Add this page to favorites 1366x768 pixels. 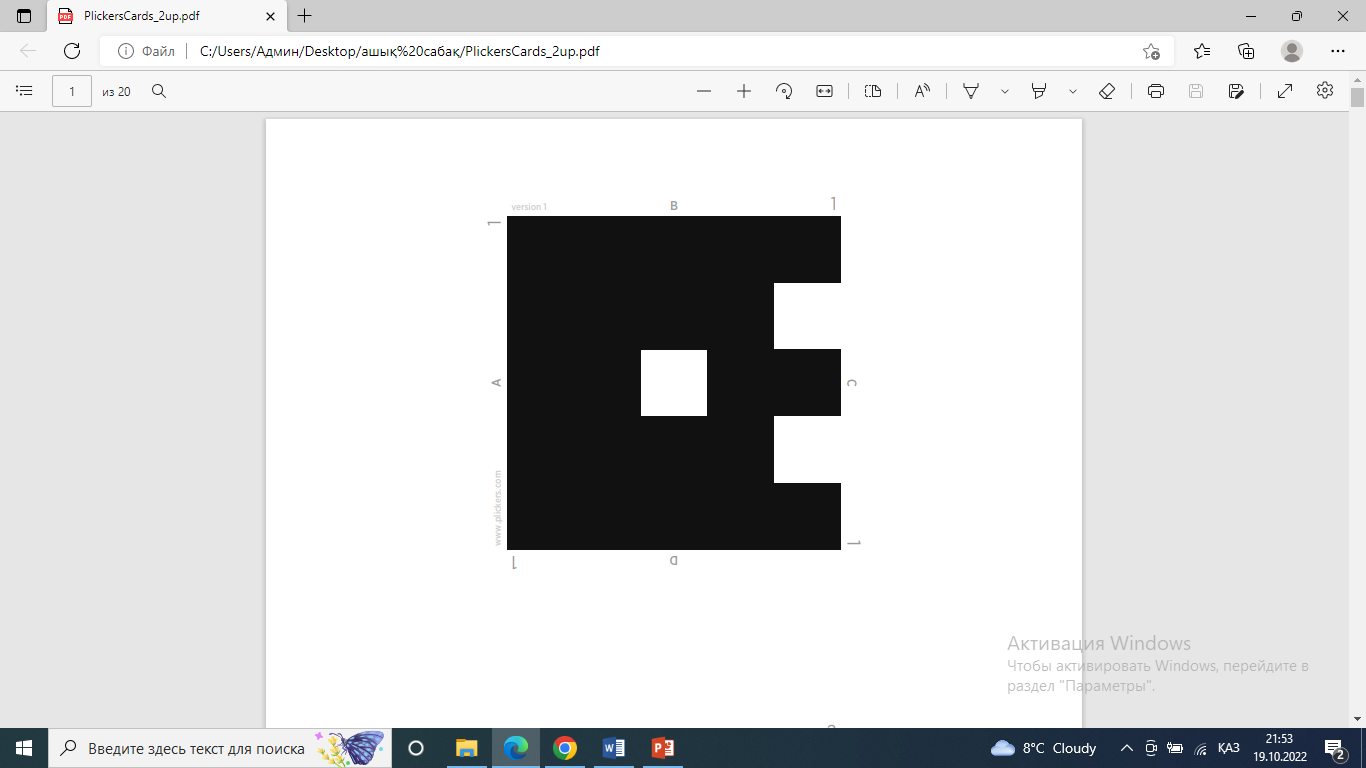(1151, 51)
